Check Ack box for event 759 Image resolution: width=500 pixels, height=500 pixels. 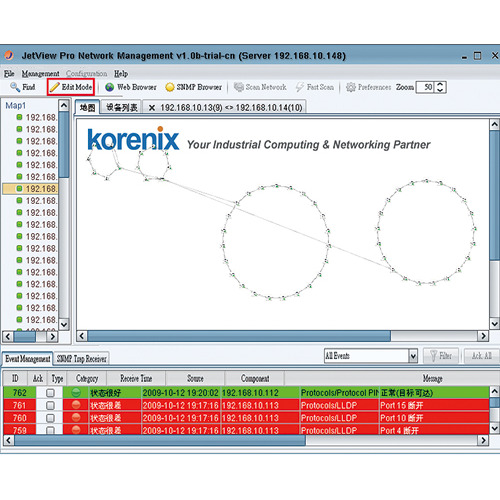click(50, 430)
